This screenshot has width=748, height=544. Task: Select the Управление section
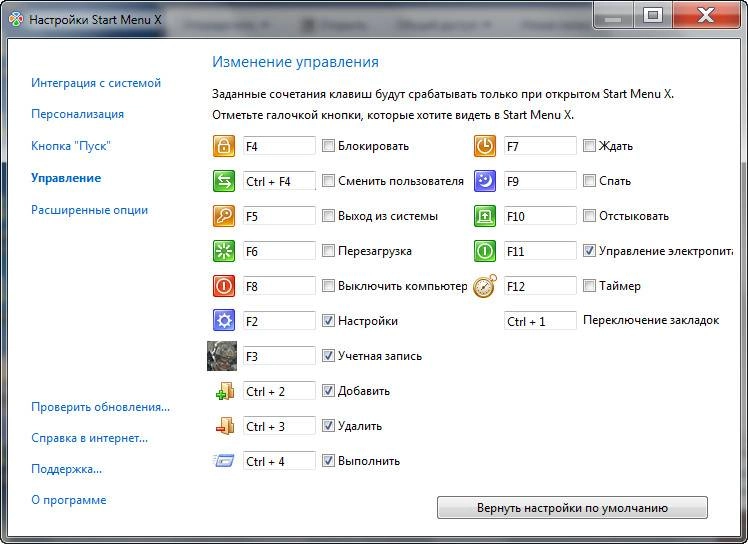66,178
